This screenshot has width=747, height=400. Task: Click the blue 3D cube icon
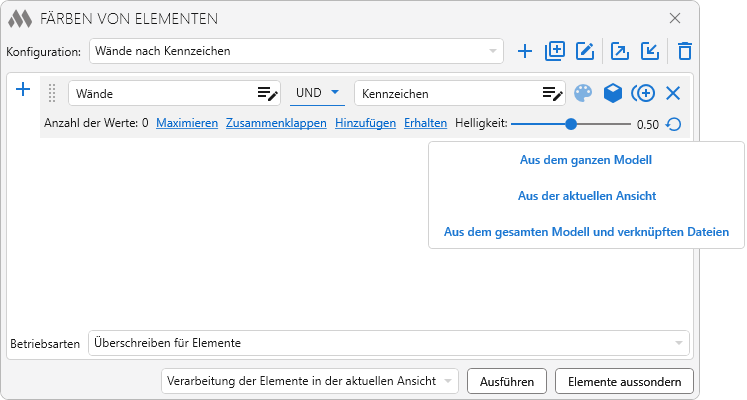click(613, 93)
